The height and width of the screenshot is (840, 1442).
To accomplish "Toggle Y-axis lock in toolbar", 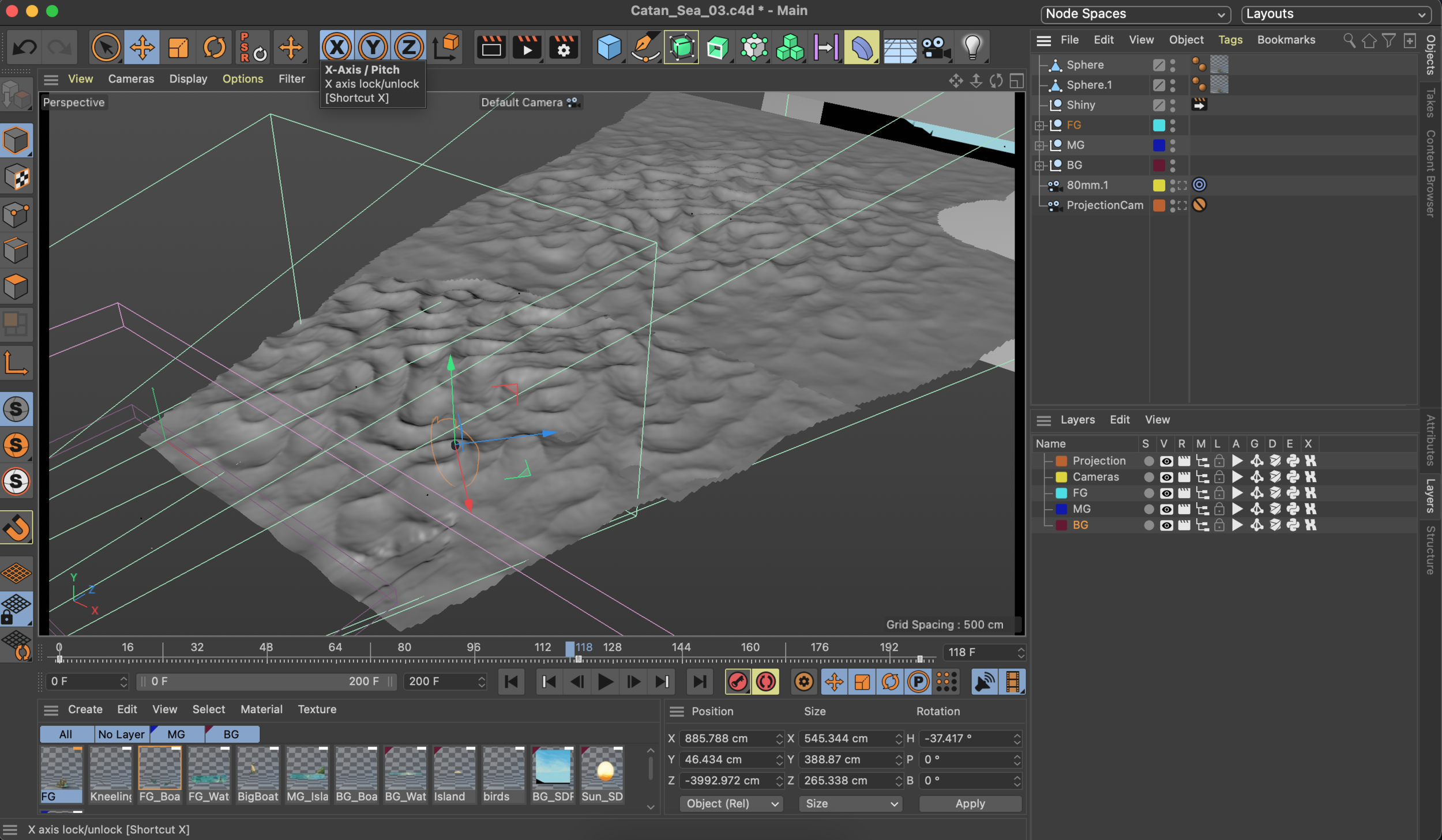I will [373, 47].
